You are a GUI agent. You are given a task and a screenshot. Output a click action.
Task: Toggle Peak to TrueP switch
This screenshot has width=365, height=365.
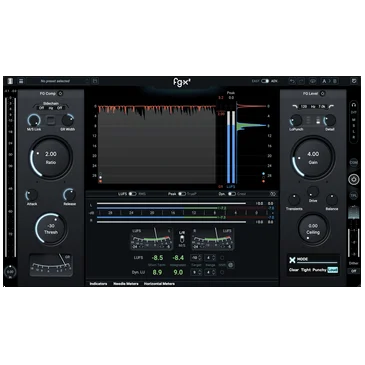click(182, 194)
